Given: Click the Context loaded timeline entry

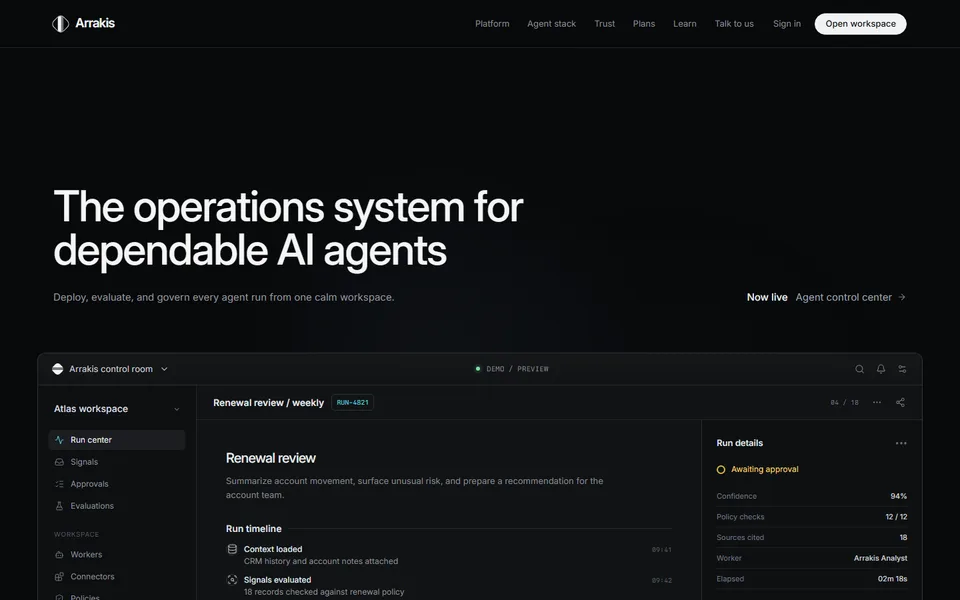Looking at the screenshot, I should pos(449,555).
